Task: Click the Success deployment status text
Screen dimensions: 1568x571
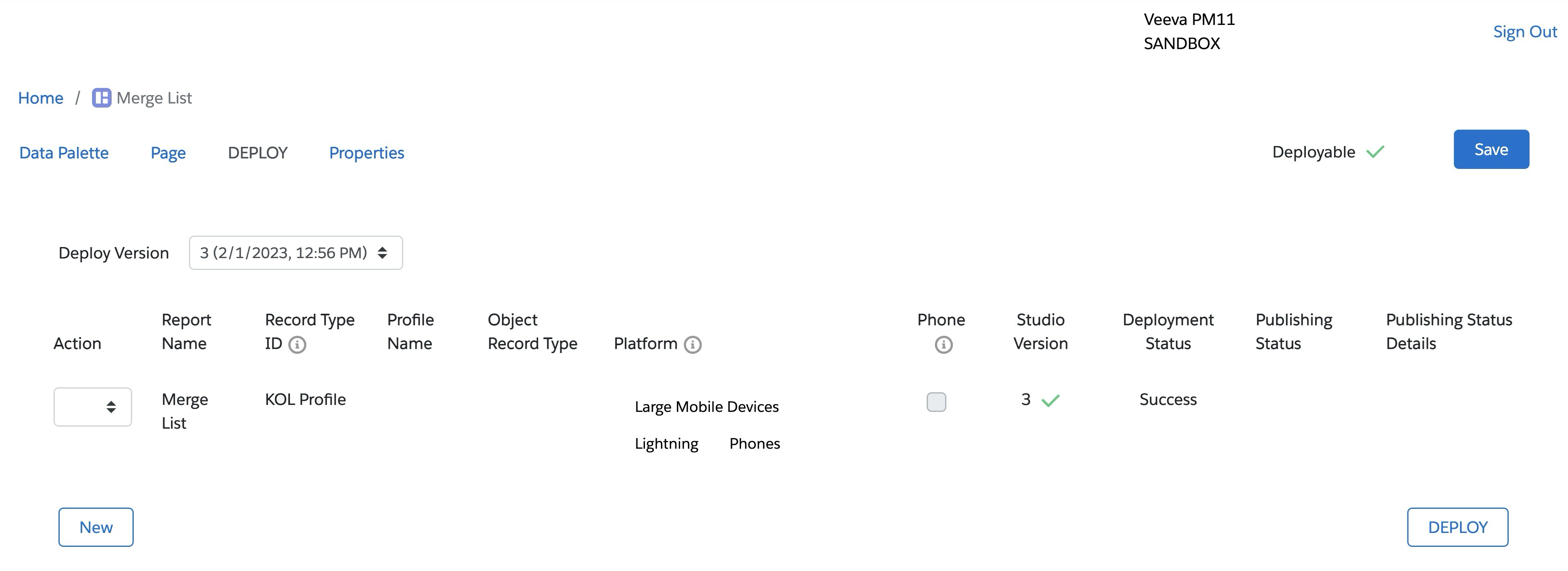Action: click(x=1168, y=399)
